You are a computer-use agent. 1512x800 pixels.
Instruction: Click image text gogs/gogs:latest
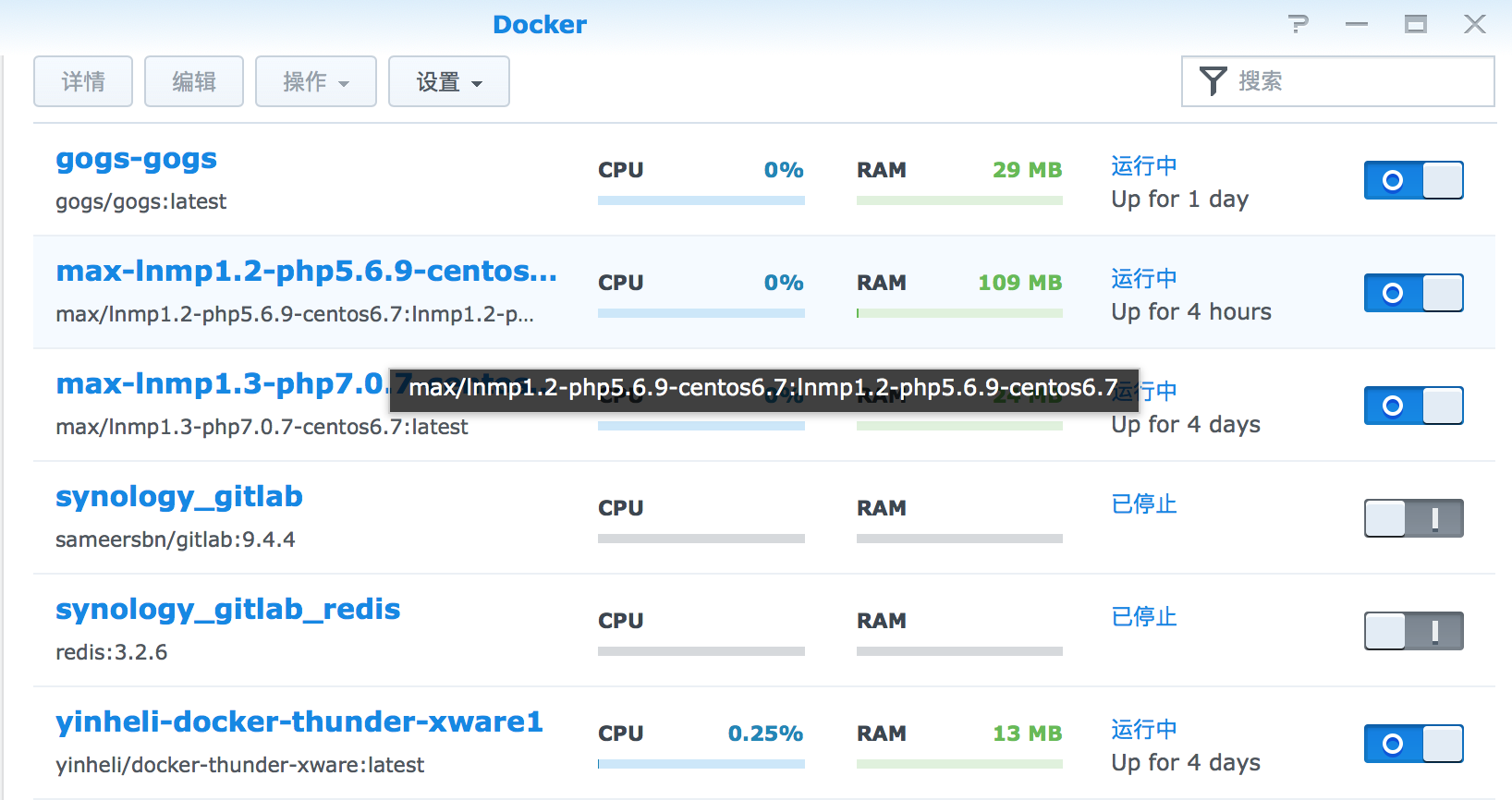click(x=141, y=201)
